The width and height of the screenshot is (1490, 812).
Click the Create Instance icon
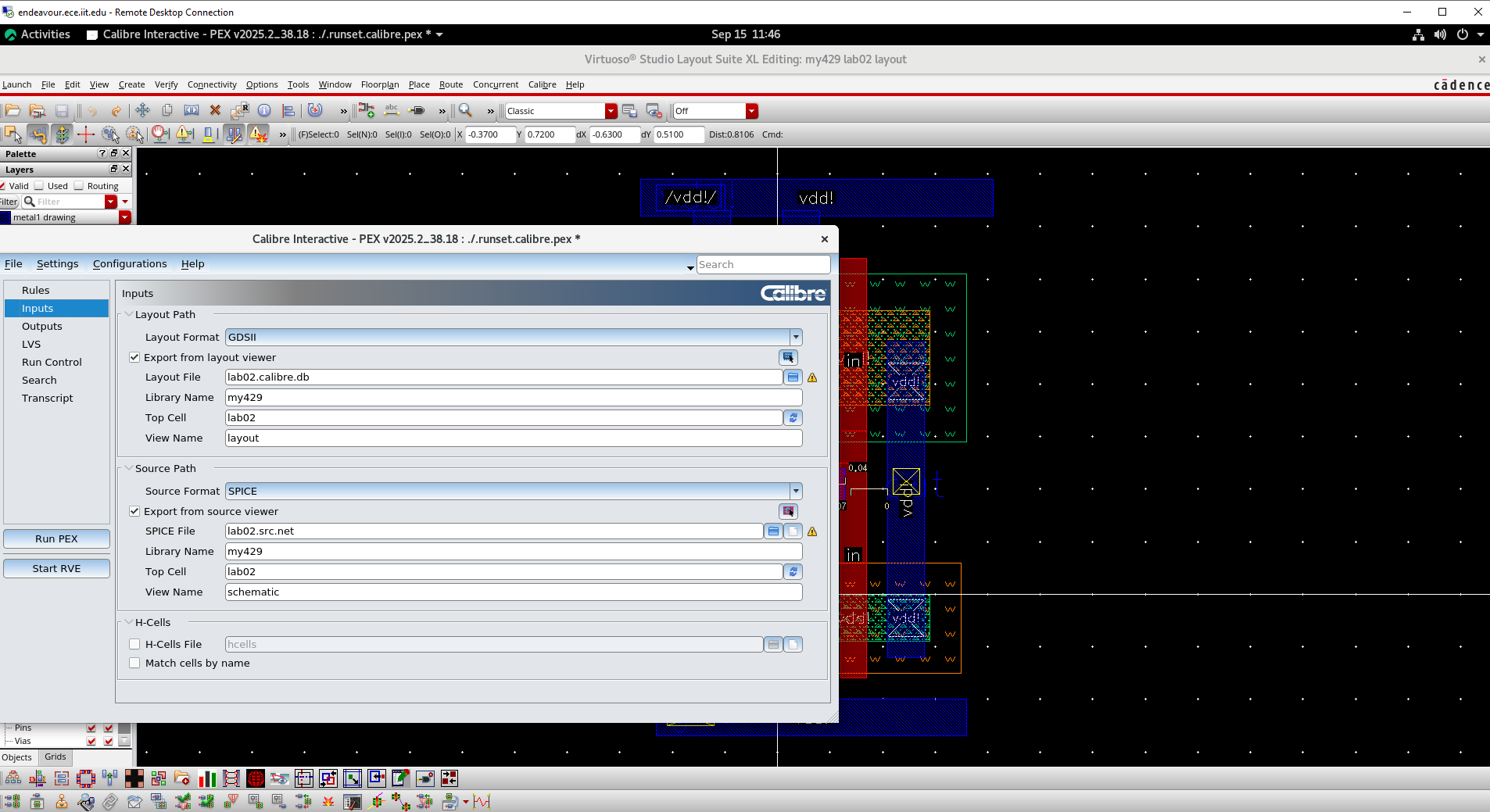tap(367, 111)
